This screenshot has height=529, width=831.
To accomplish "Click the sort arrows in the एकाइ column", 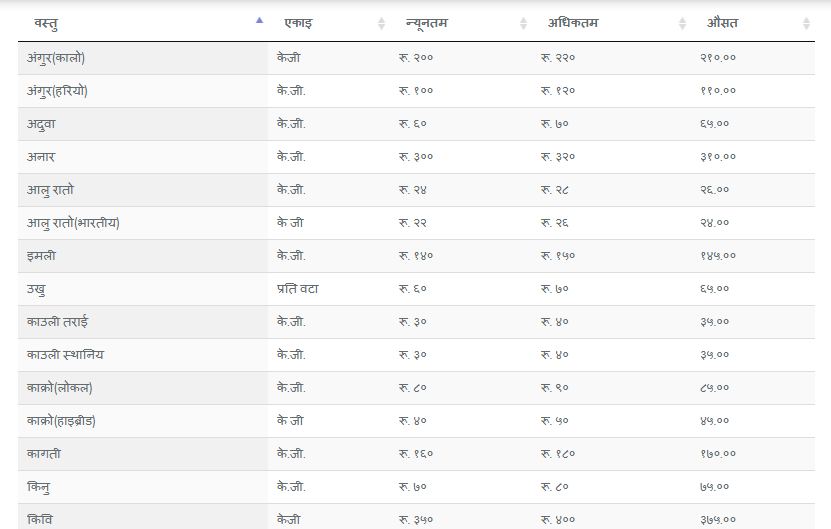I will coord(381,23).
